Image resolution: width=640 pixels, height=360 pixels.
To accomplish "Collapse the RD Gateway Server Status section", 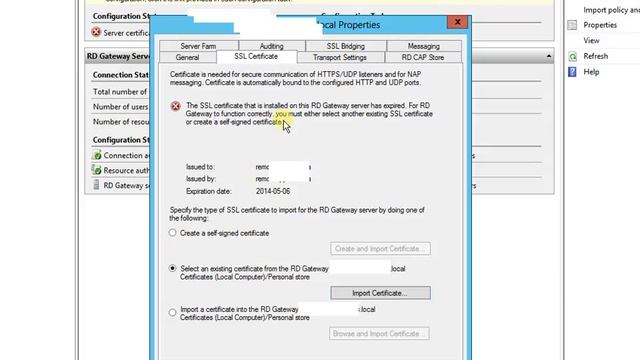I will tap(549, 56).
